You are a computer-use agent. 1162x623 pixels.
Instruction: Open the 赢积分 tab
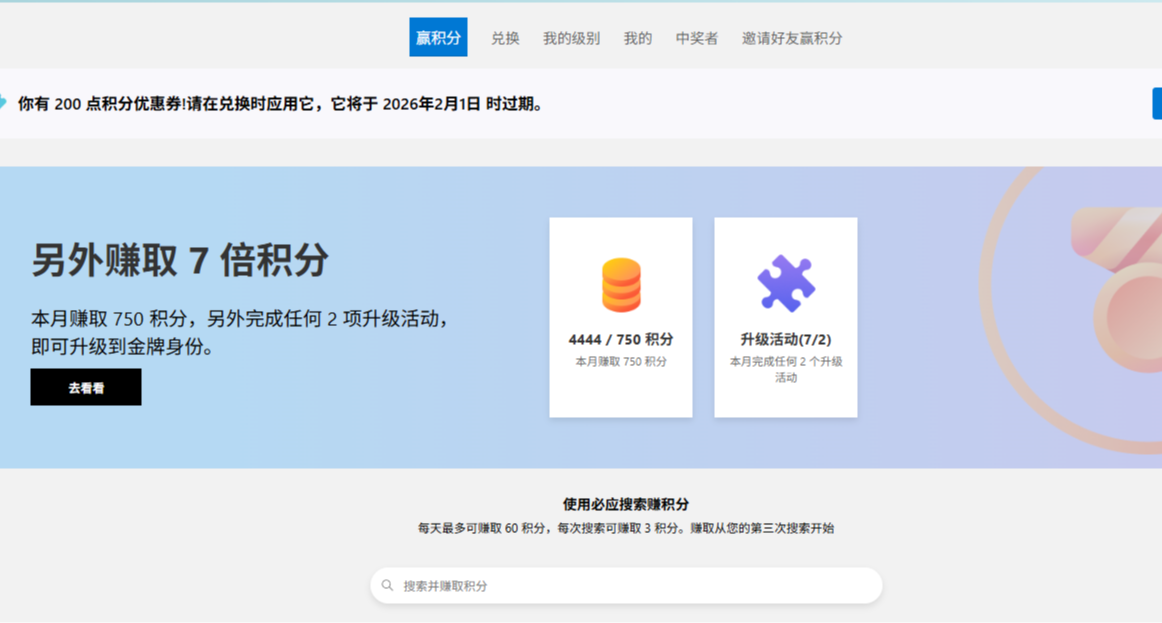[438, 38]
